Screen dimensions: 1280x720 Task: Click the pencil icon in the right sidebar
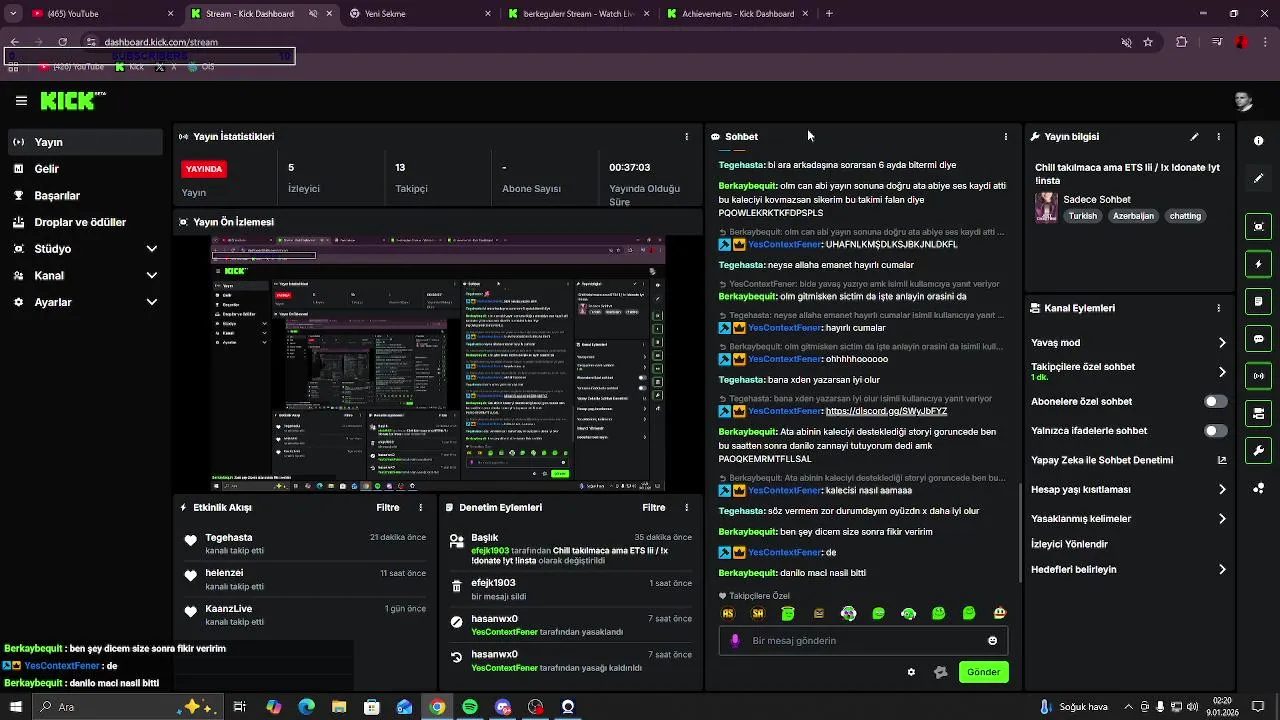(1258, 178)
